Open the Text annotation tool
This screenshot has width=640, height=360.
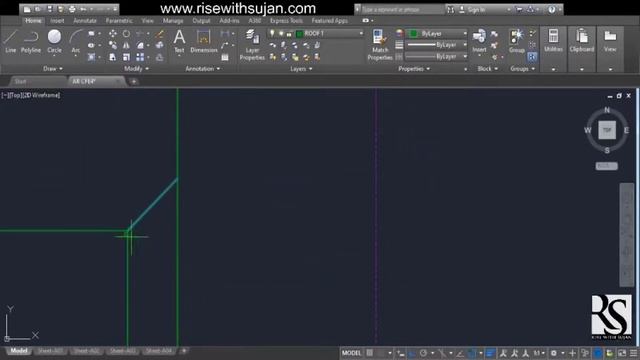(x=179, y=41)
